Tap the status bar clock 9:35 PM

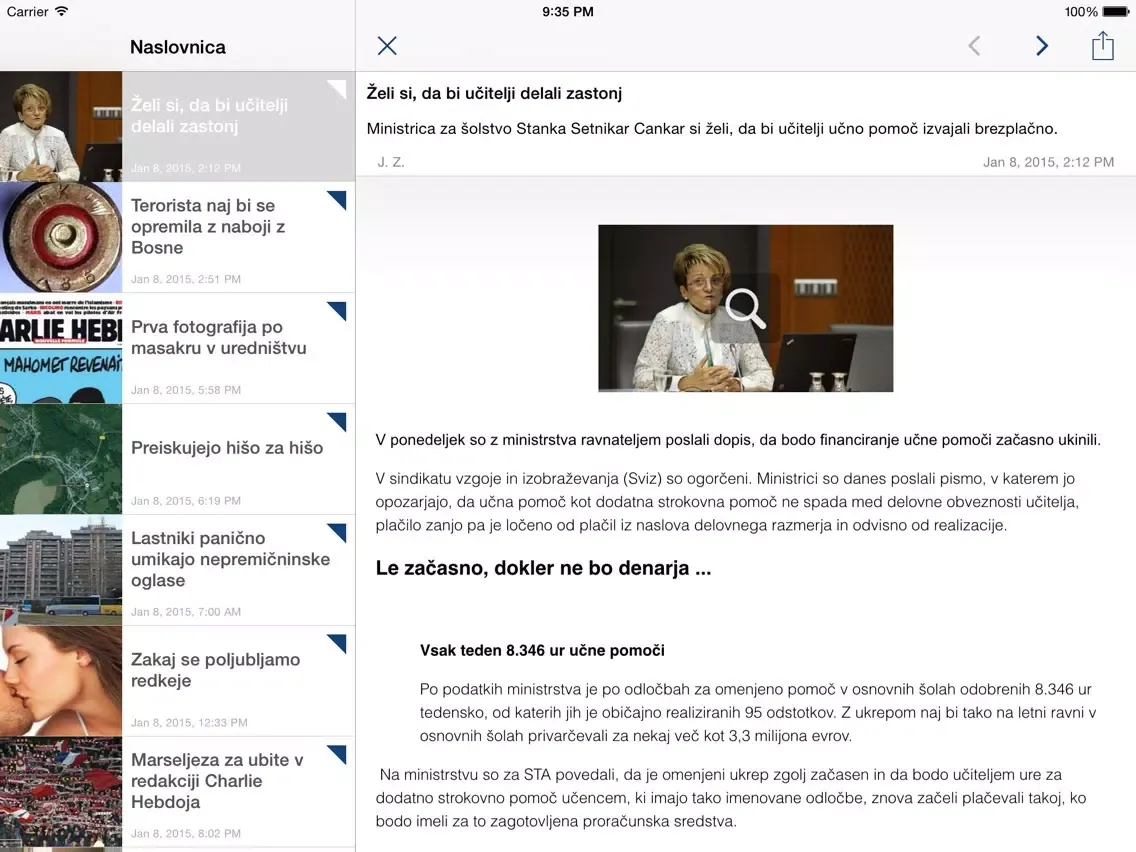[568, 12]
